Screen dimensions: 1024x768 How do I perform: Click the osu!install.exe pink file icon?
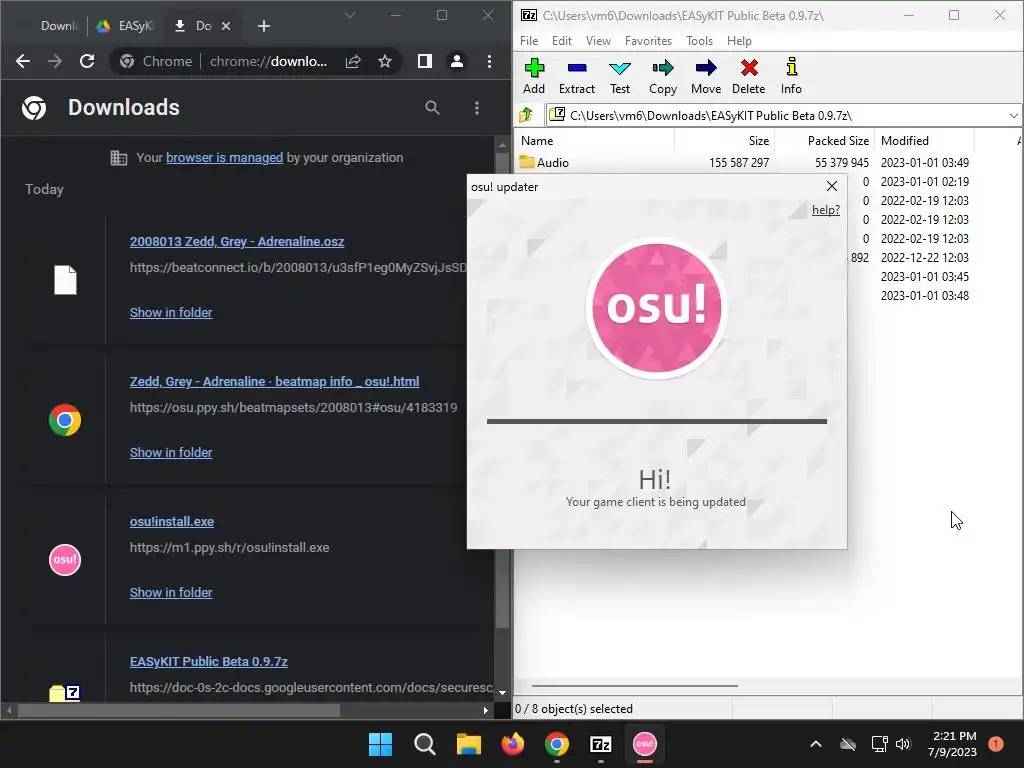point(65,560)
